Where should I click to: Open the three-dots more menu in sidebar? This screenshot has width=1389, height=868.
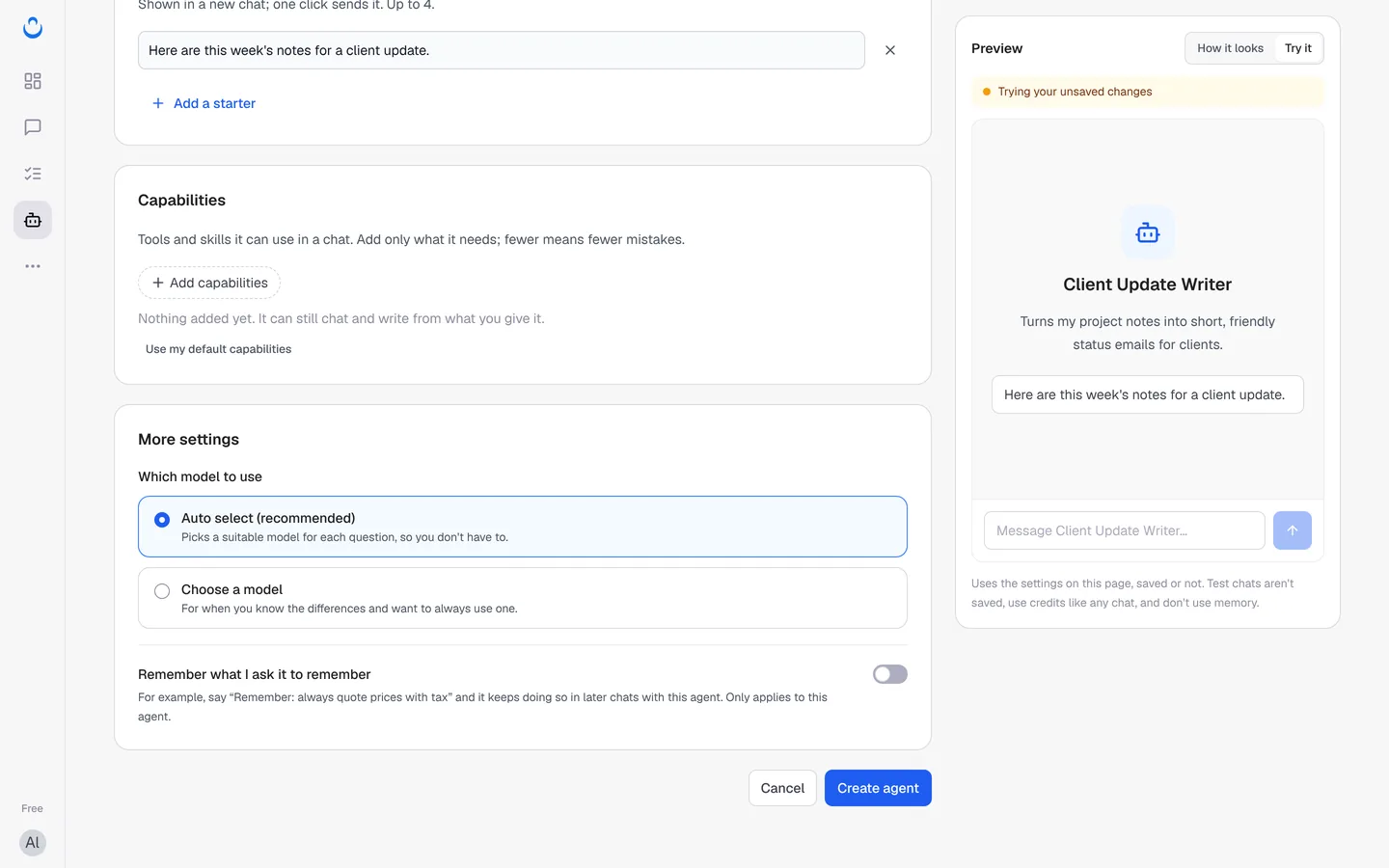(33, 266)
